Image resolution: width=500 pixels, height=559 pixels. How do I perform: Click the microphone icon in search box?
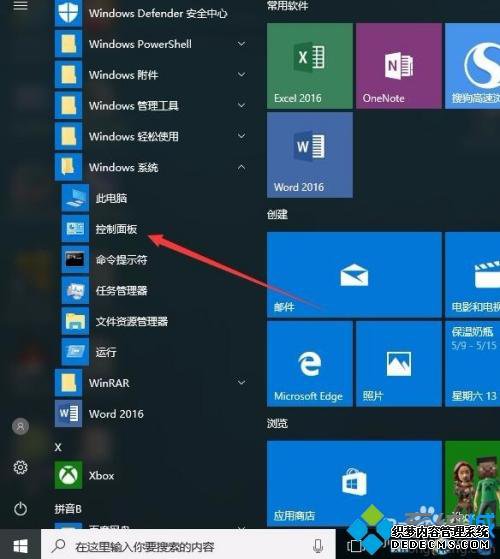coord(318,545)
